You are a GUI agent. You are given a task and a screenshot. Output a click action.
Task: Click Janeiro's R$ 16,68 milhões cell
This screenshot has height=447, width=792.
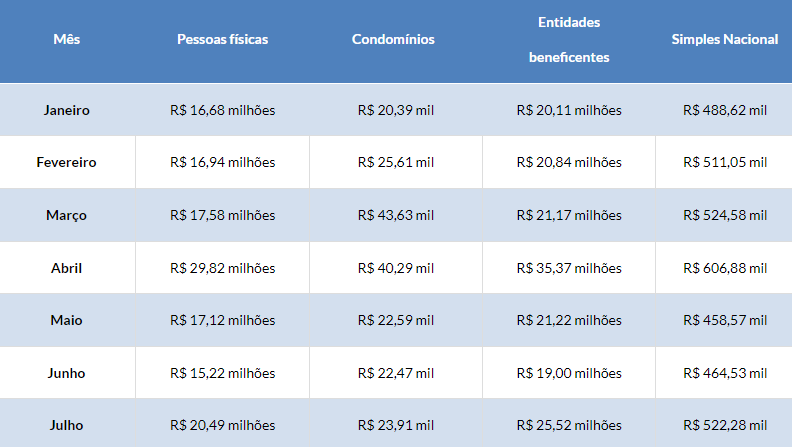(222, 110)
